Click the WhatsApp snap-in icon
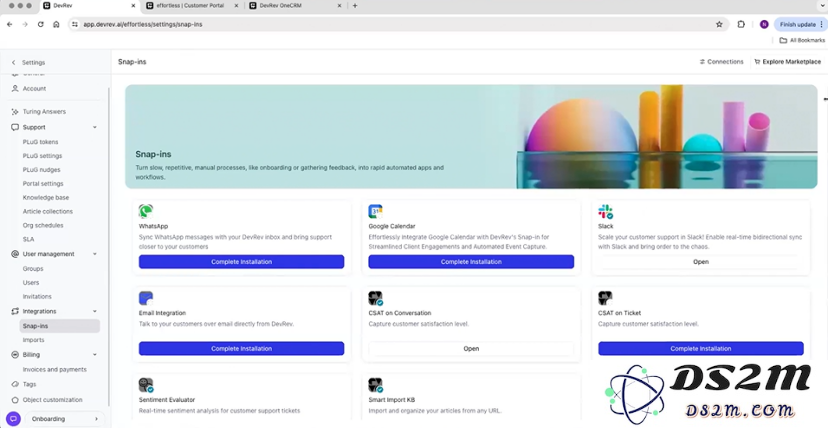The width and height of the screenshot is (828, 428). 146,212
